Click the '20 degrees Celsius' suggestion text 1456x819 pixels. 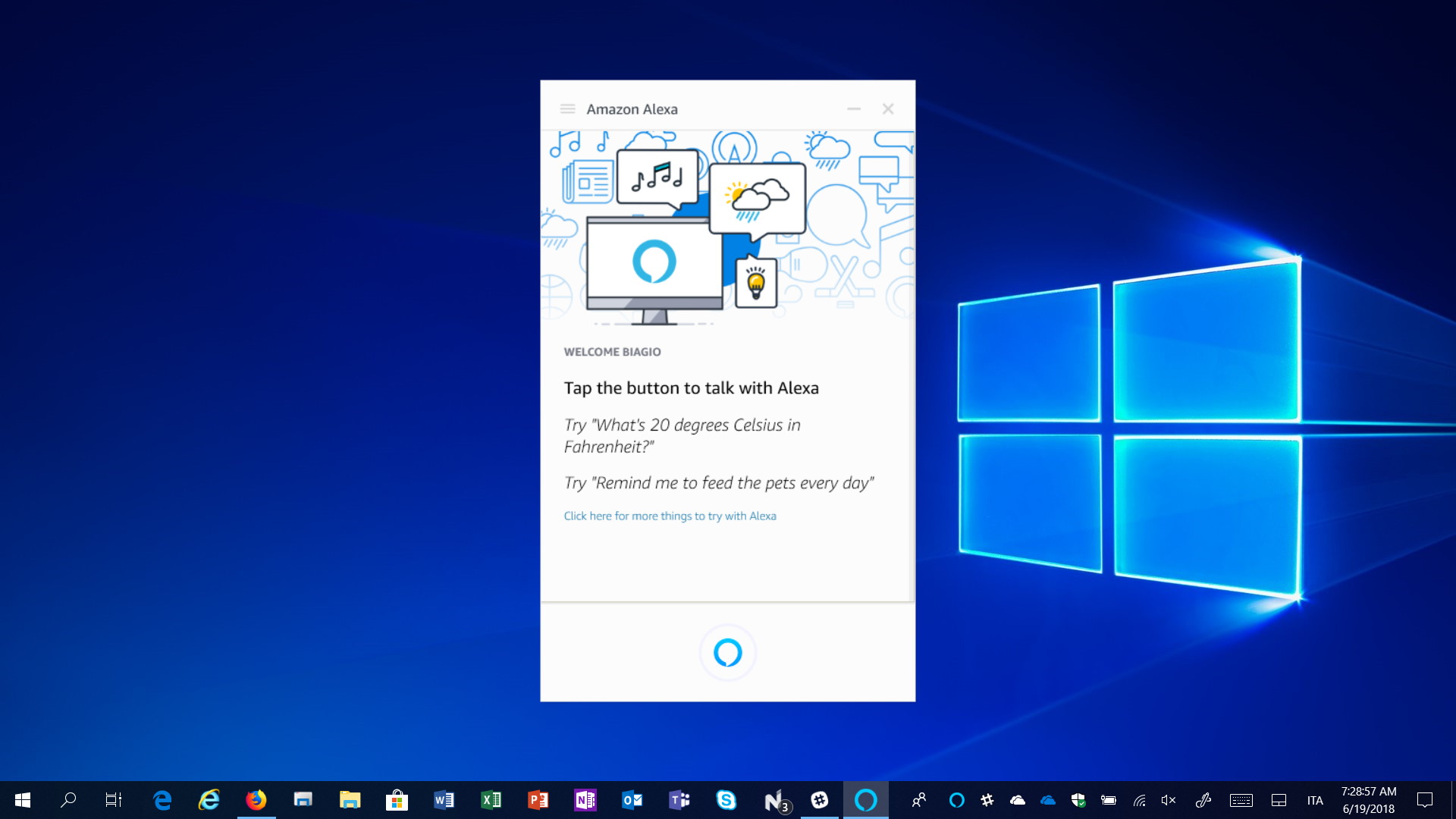[682, 435]
